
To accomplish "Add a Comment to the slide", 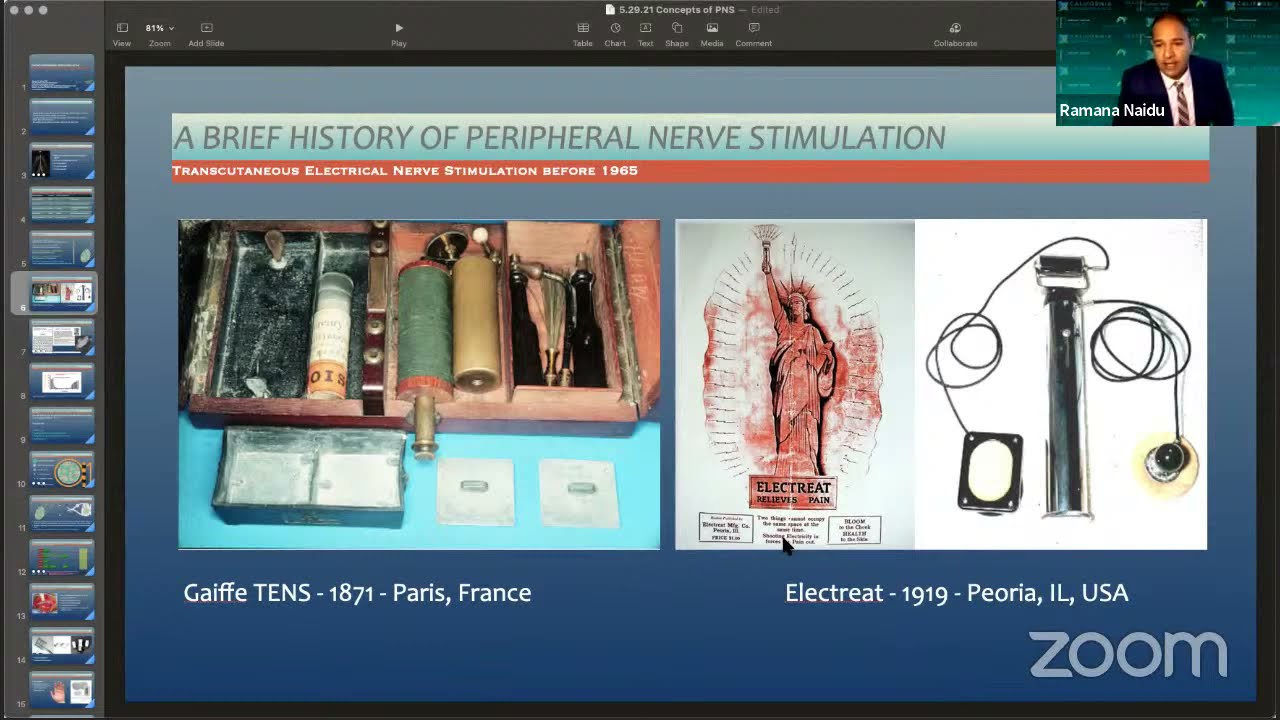I will [754, 34].
